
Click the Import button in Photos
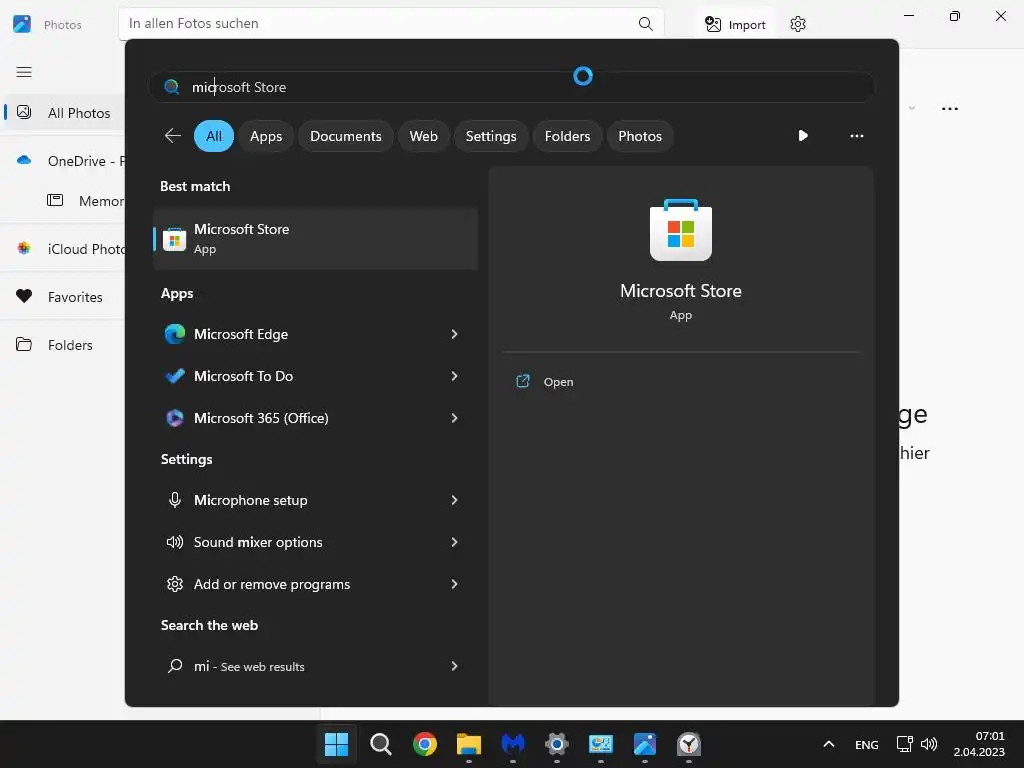click(735, 24)
